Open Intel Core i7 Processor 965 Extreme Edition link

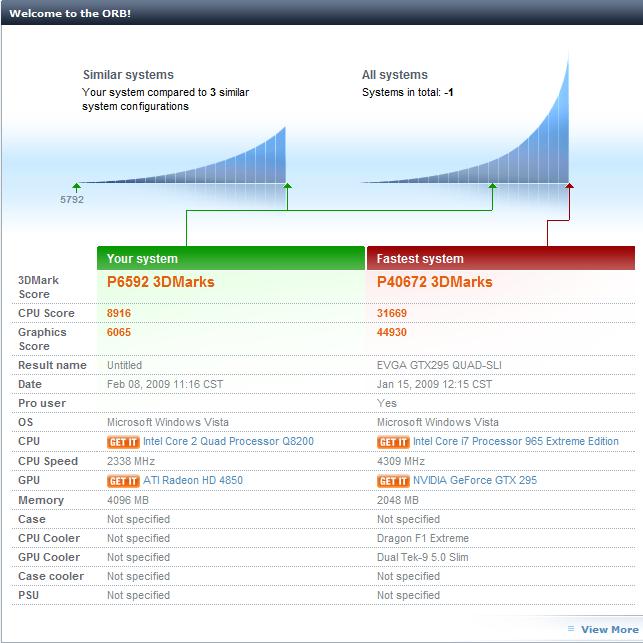pyautogui.click(x=516, y=441)
